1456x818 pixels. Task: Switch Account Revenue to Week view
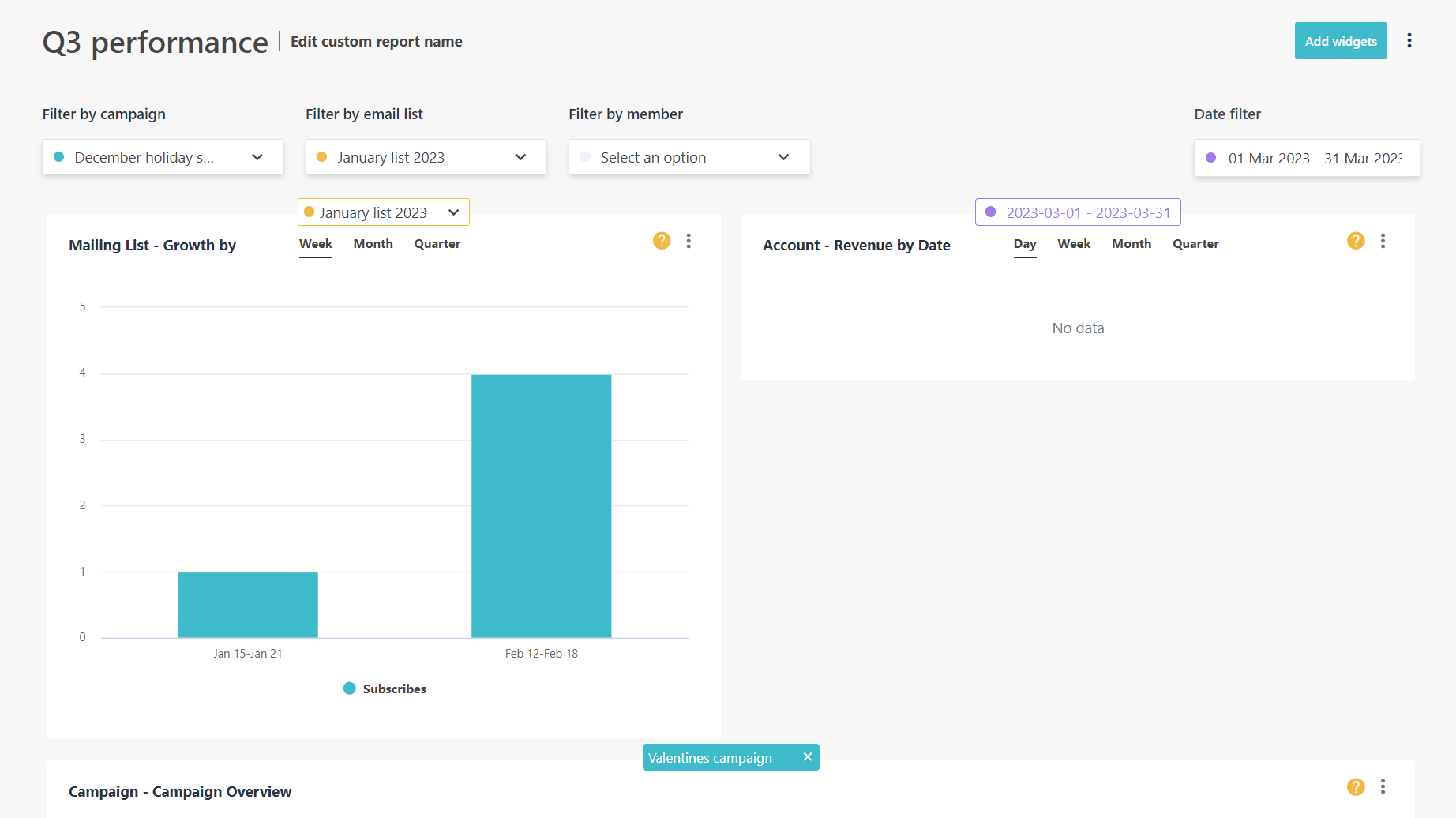1073,243
